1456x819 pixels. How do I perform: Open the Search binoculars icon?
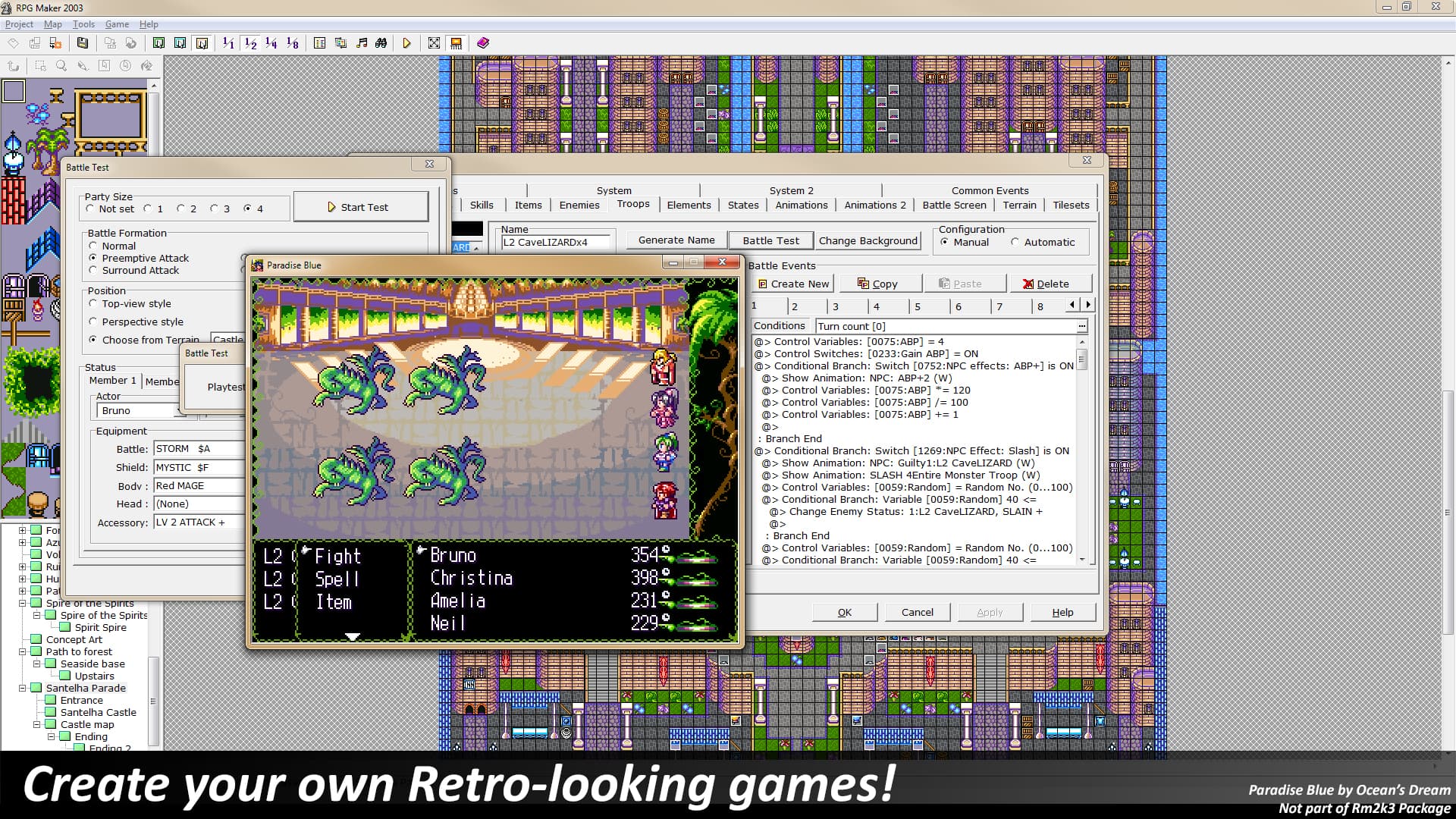[381, 43]
